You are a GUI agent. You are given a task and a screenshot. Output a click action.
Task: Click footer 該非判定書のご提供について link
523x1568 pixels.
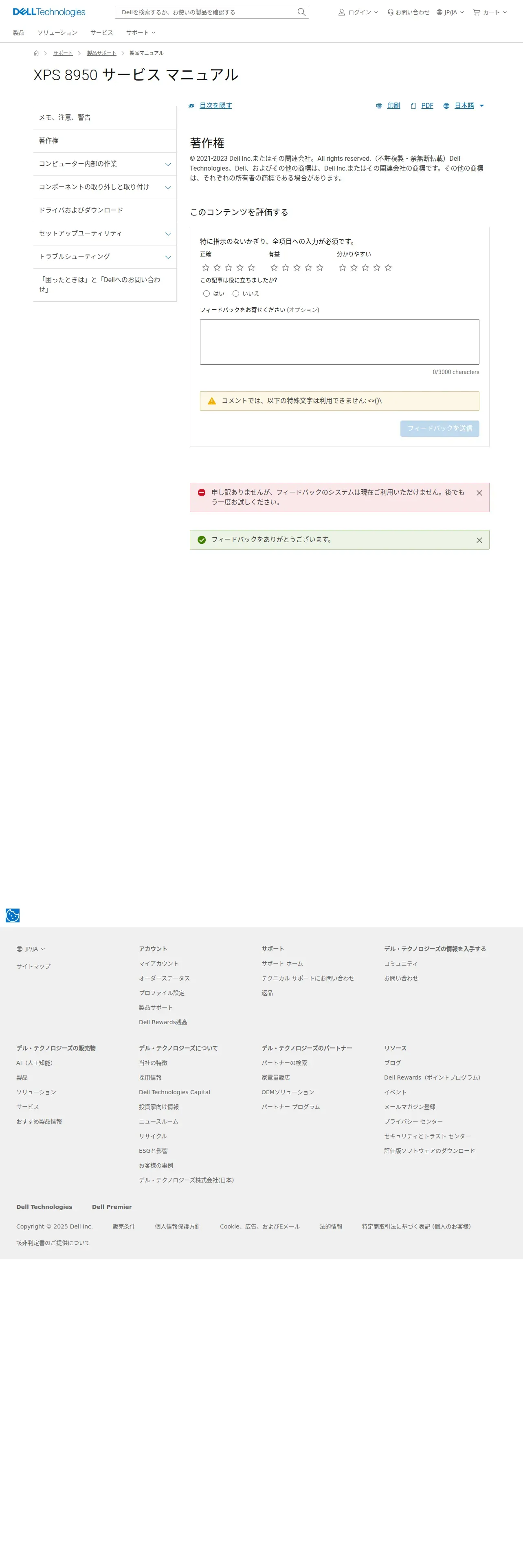[53, 1243]
